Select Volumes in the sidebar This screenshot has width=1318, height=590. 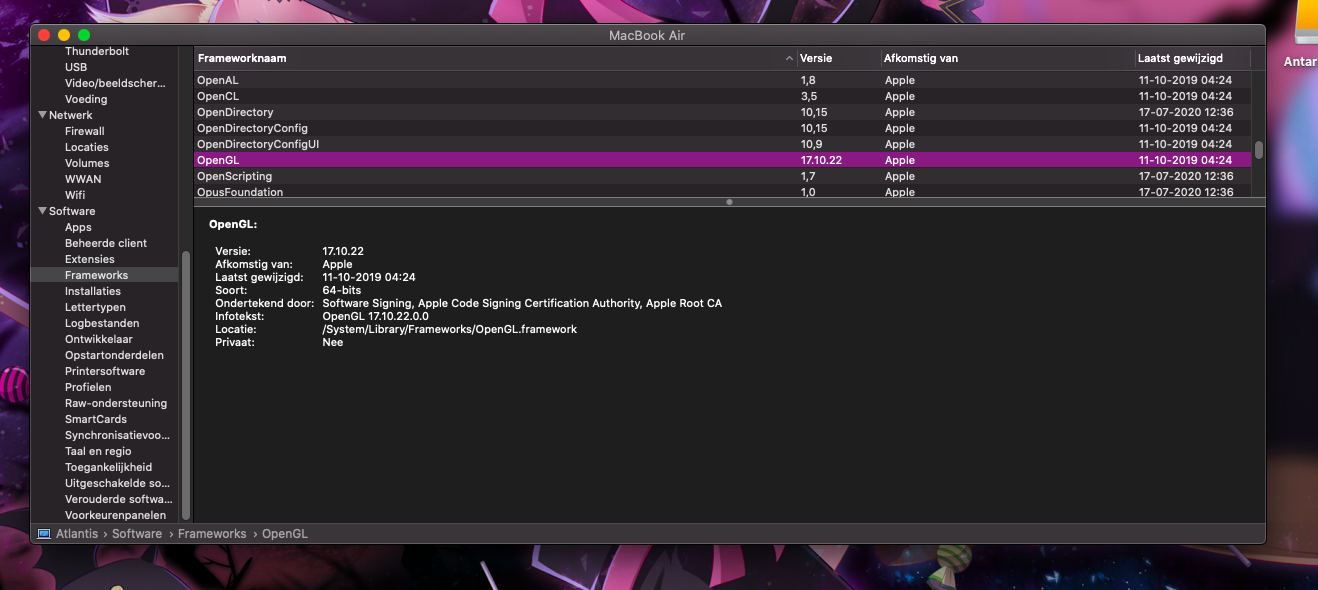87,163
